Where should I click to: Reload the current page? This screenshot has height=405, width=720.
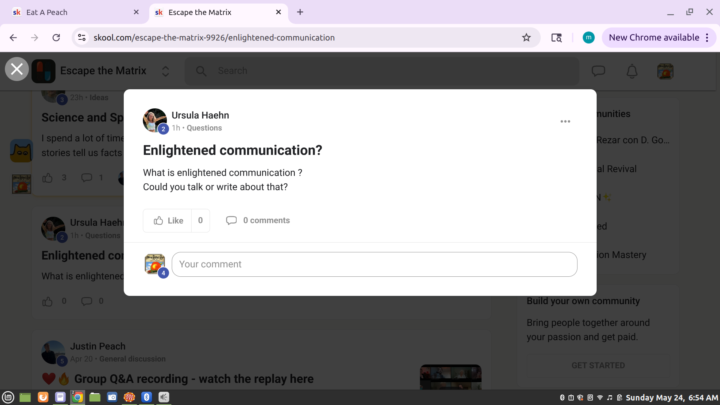56,38
